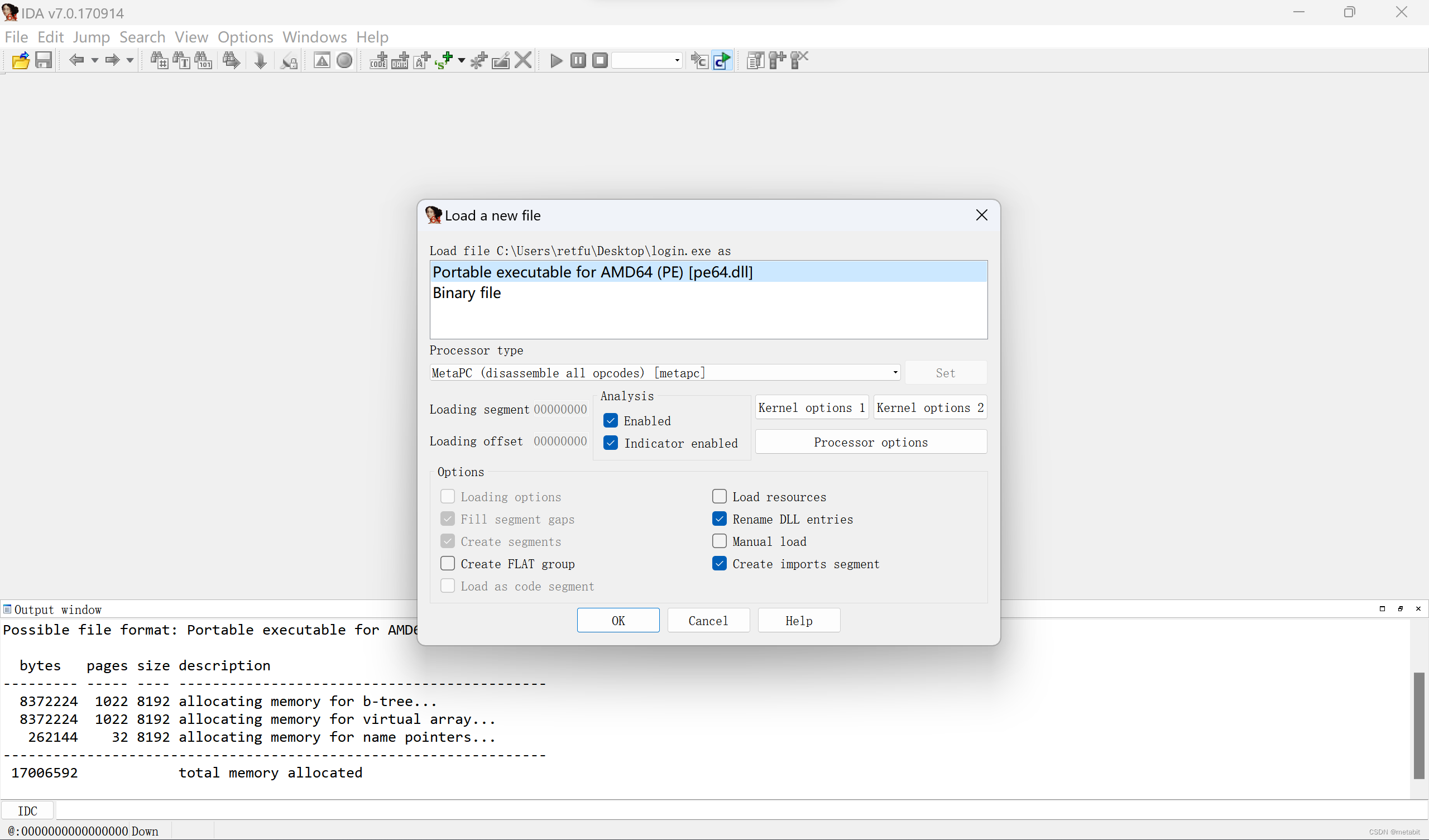The height and width of the screenshot is (840, 1429).
Task: Select the Binary file format entry
Action: coord(708,292)
